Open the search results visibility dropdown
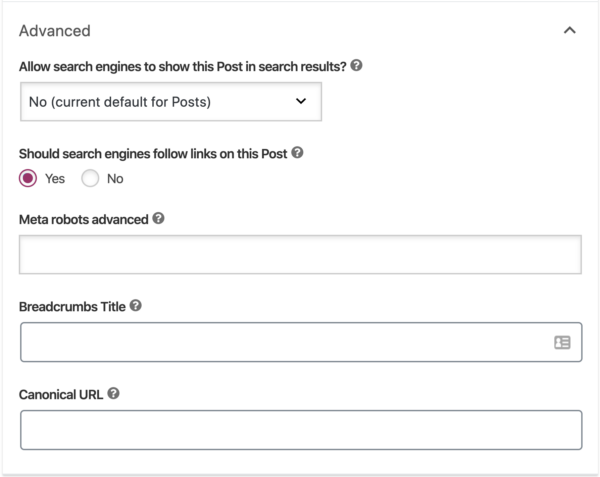The width and height of the screenshot is (600, 477). click(171, 102)
